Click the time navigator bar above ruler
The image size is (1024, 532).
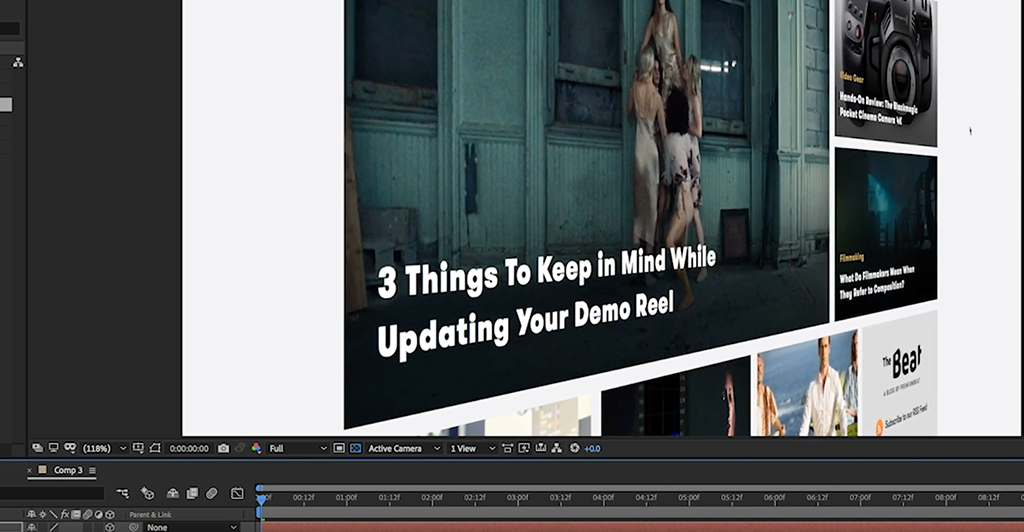(640, 488)
